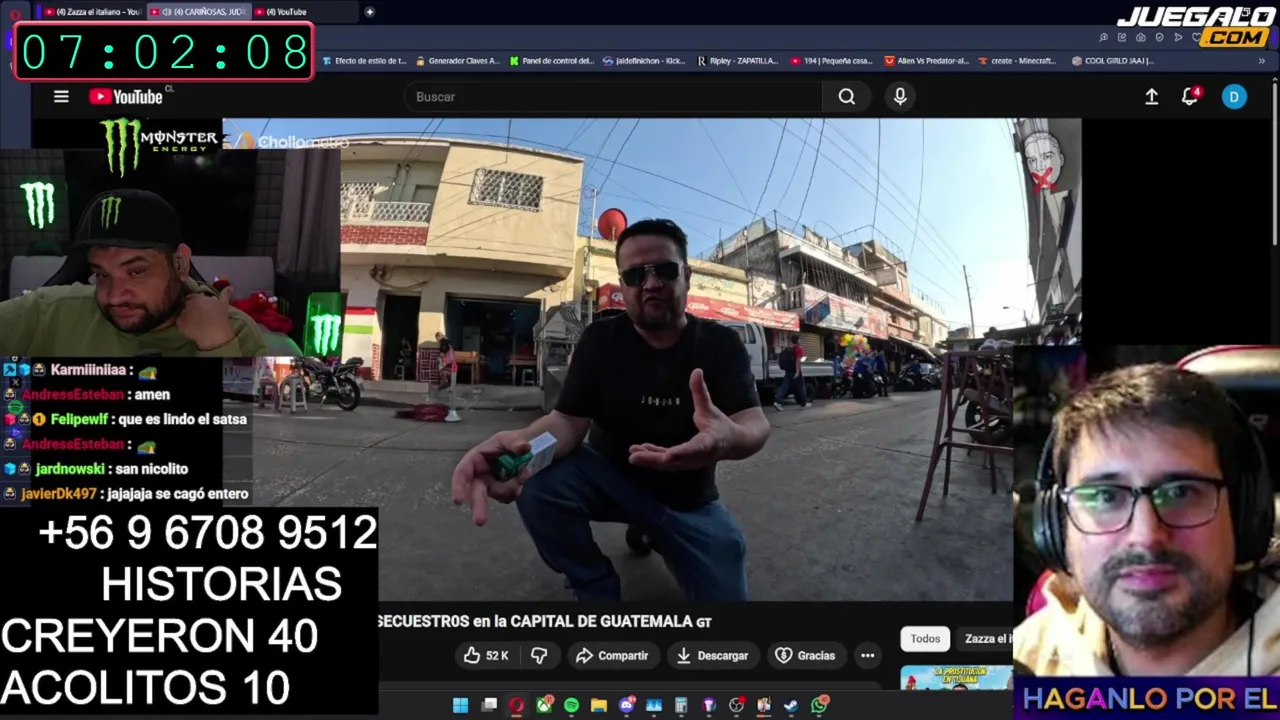The height and width of the screenshot is (720, 1280).
Task: Start voice search with the microphone
Action: coord(900,97)
